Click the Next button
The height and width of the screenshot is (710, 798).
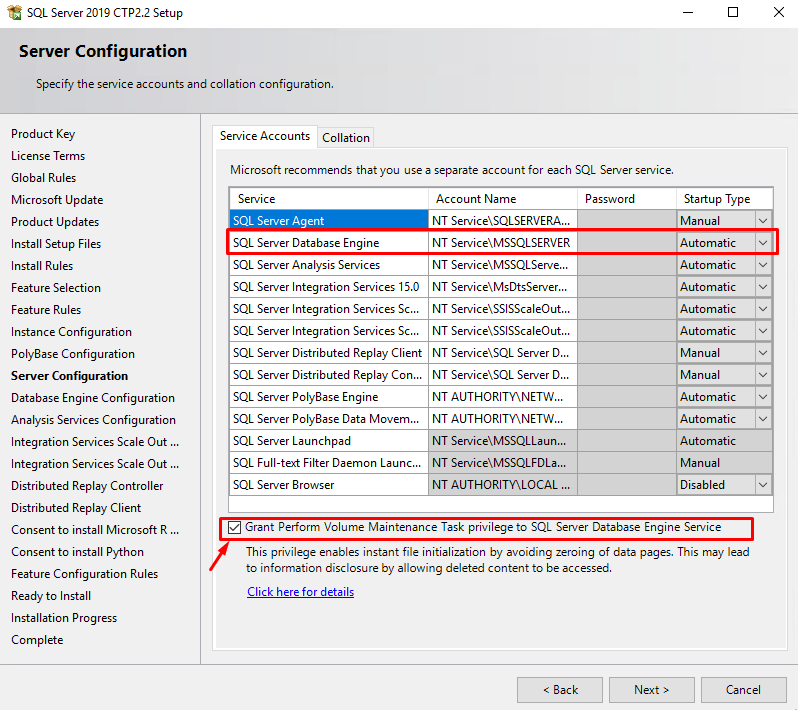point(651,690)
